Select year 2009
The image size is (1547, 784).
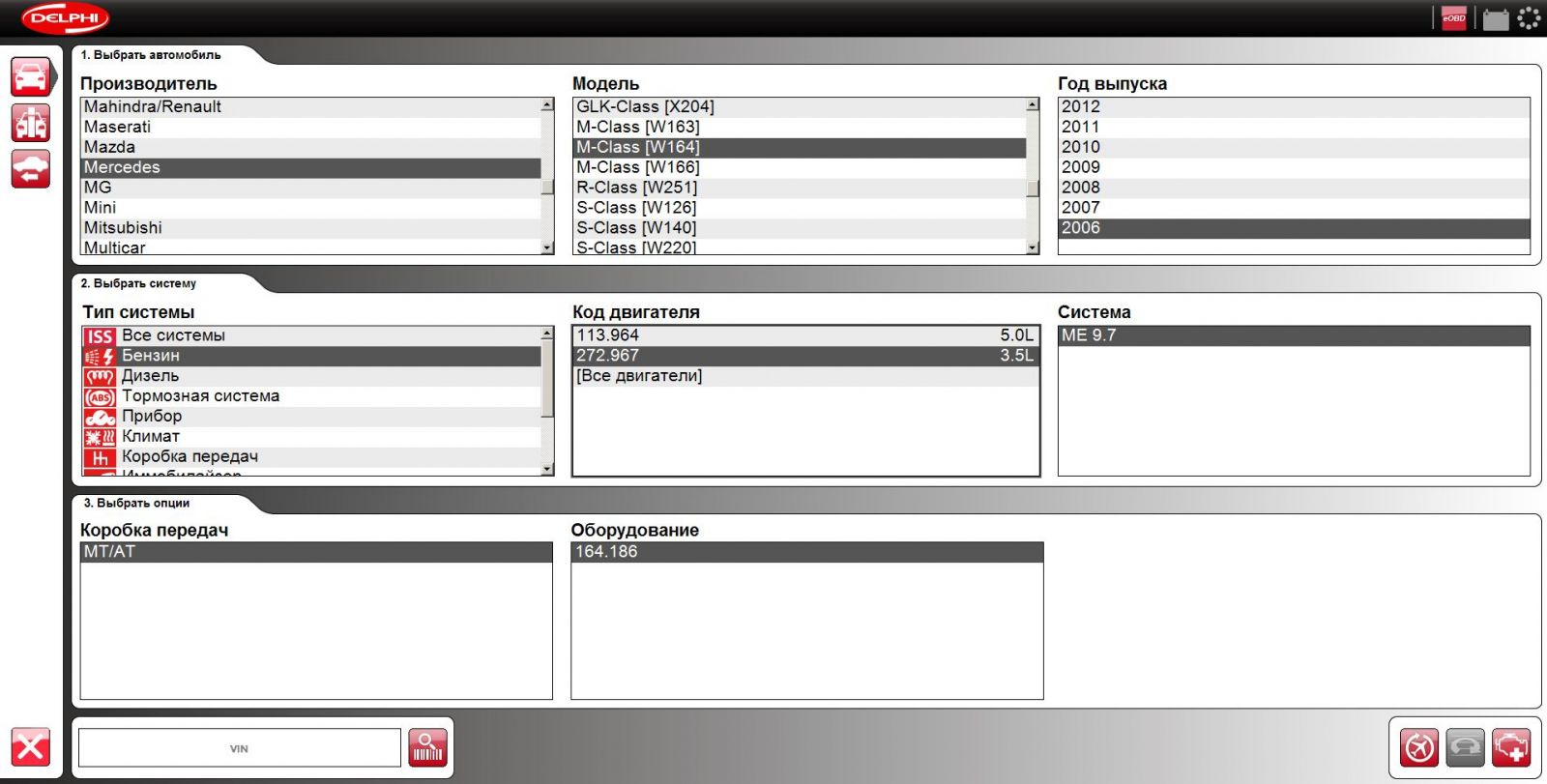pyautogui.click(x=1294, y=167)
